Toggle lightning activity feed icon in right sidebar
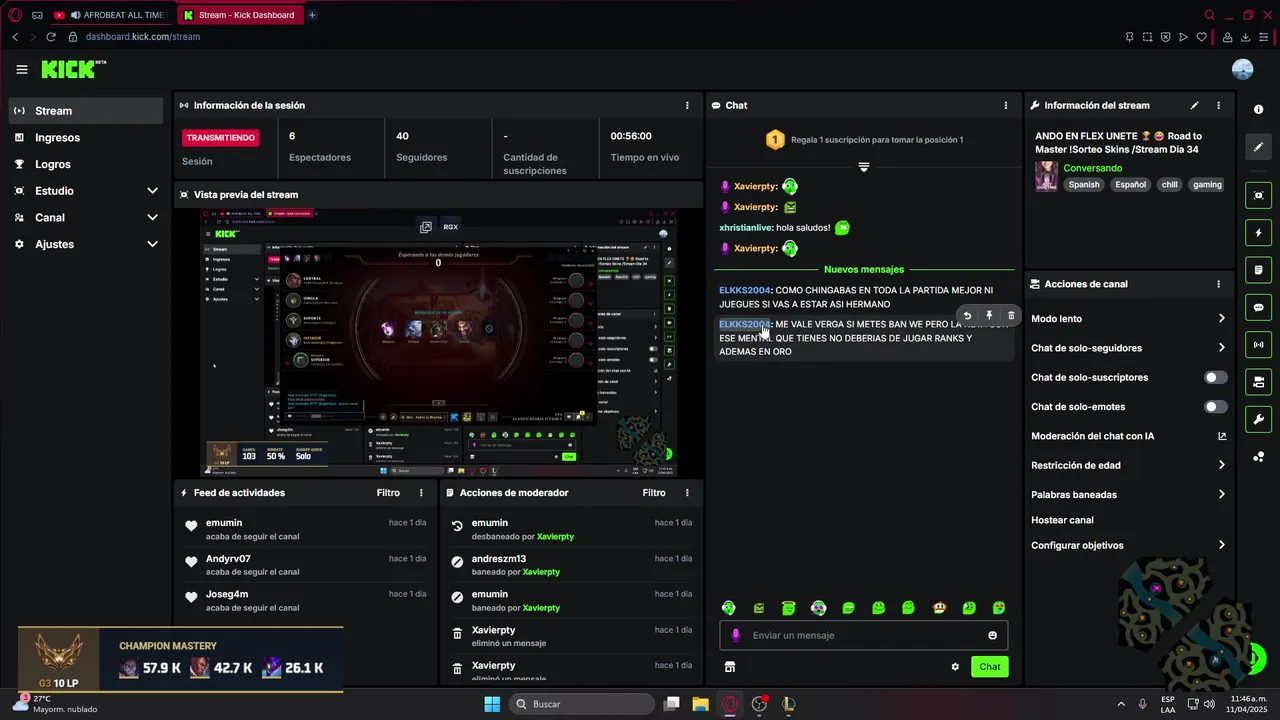 pos(1259,233)
